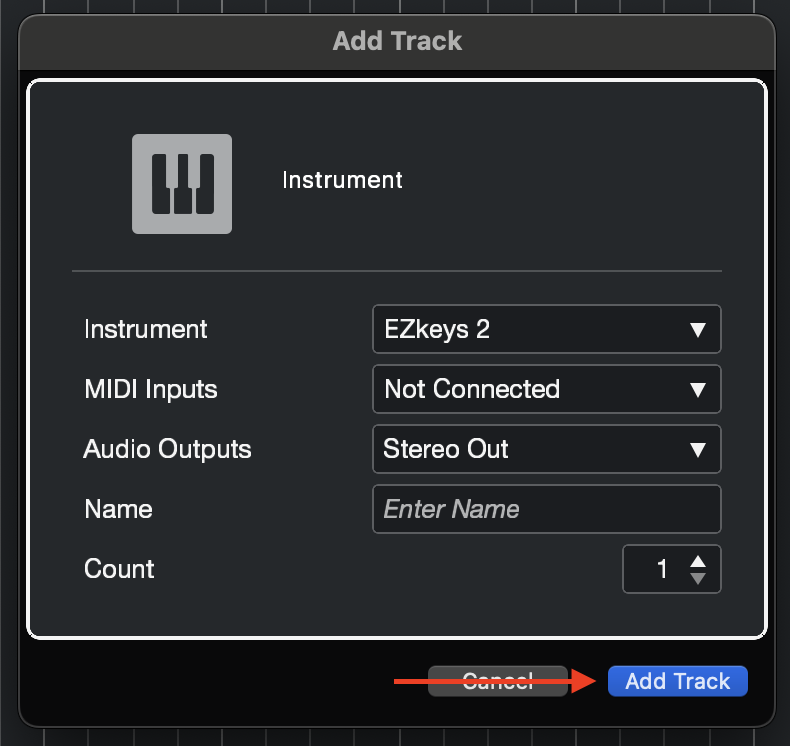Click the Instrument row label
Viewport: 790px width, 746px height.
146,329
